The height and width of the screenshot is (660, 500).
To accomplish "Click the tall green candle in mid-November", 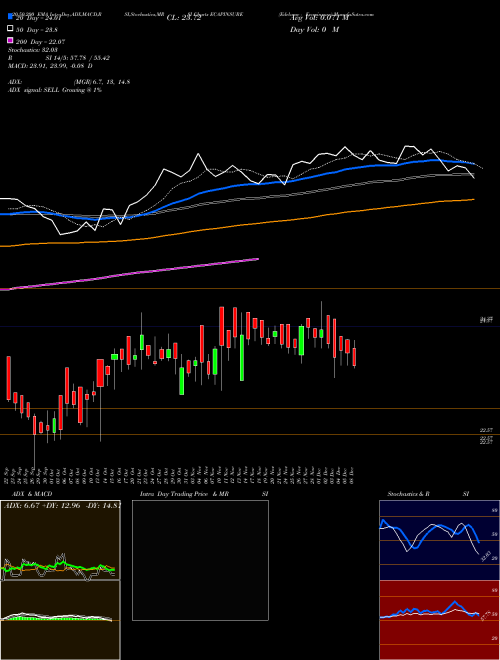I will tap(242, 358).
